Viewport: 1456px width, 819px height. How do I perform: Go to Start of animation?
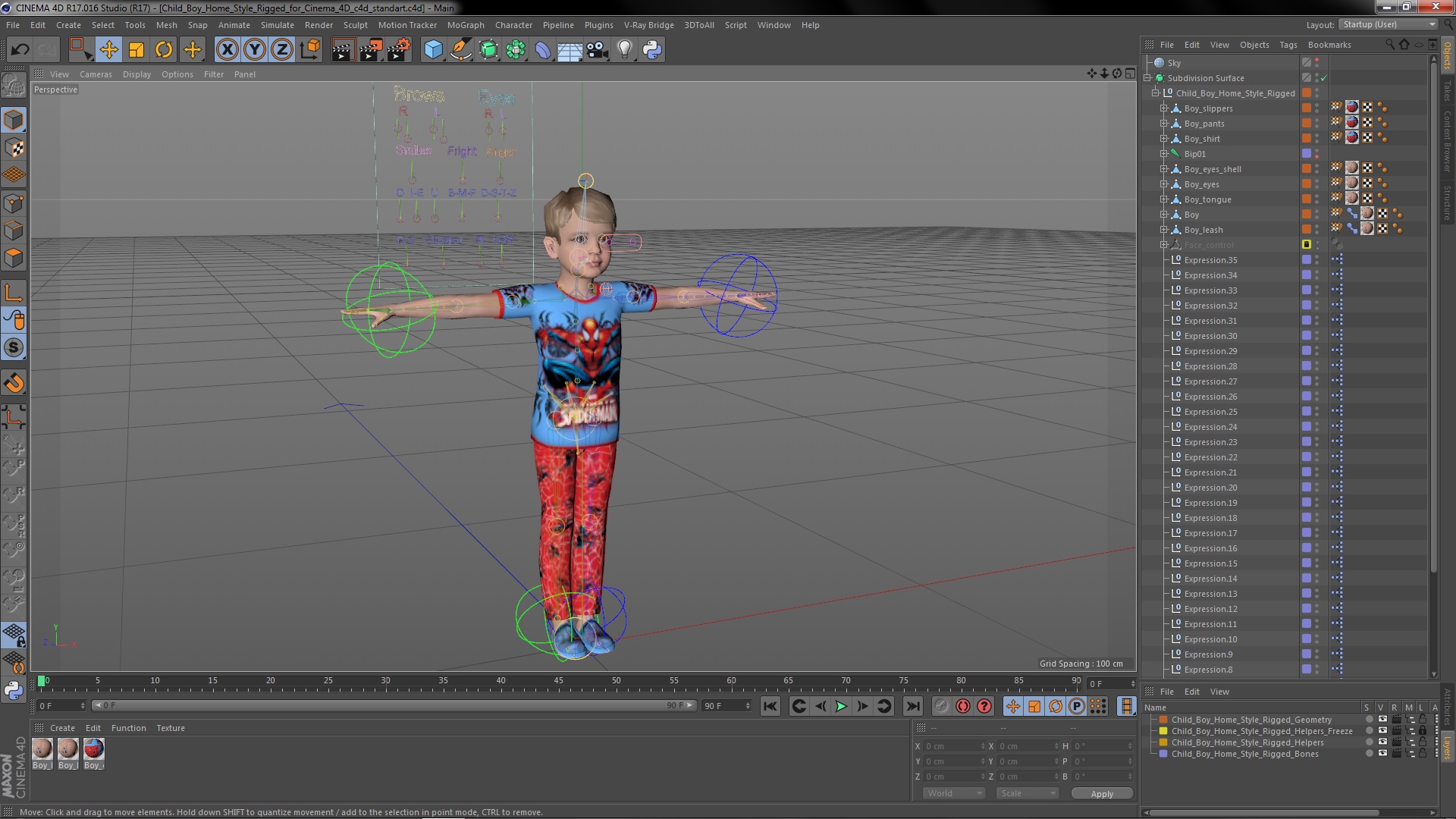(770, 706)
